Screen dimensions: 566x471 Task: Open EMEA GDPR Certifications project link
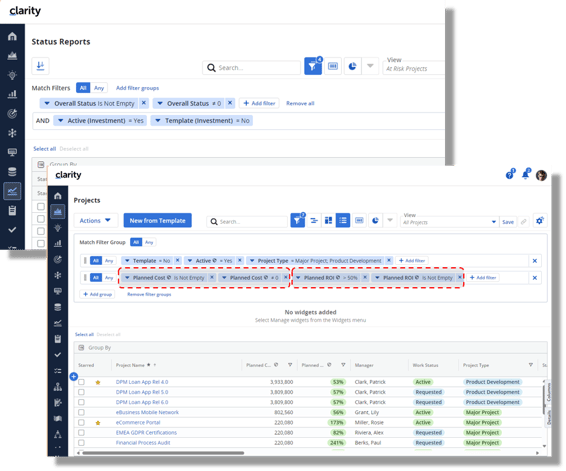tap(146, 432)
